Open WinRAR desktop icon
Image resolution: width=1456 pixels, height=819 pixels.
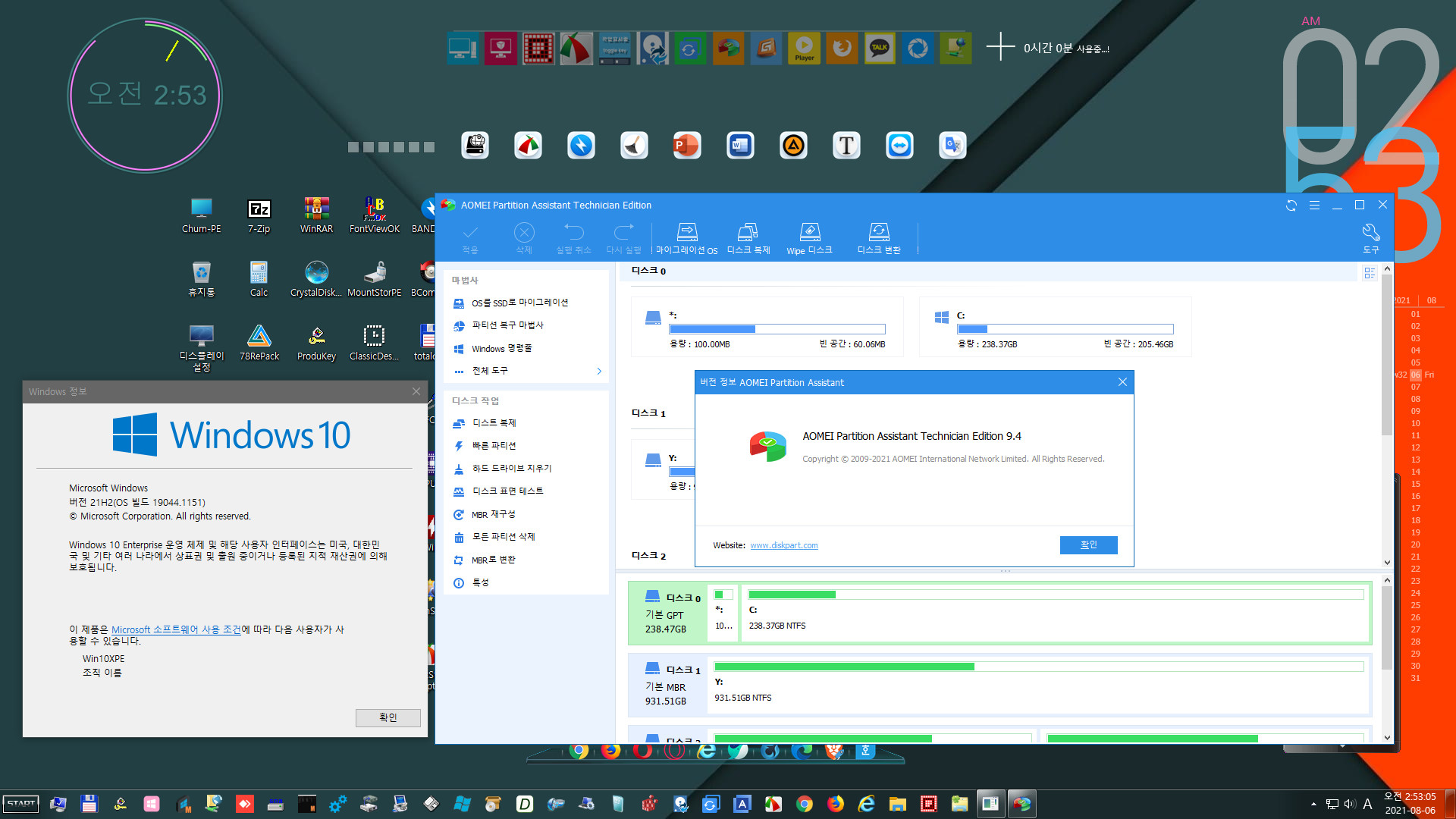(x=316, y=215)
